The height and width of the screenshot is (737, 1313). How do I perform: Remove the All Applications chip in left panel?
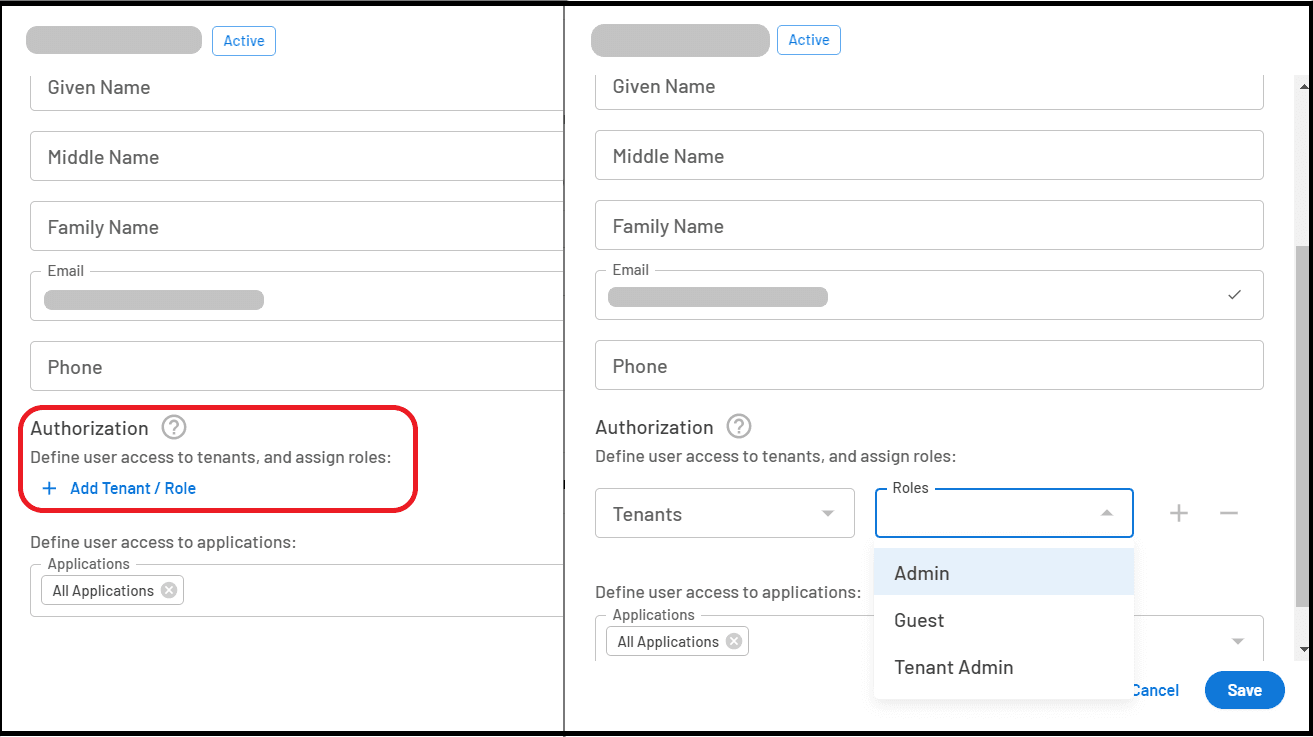coord(168,590)
